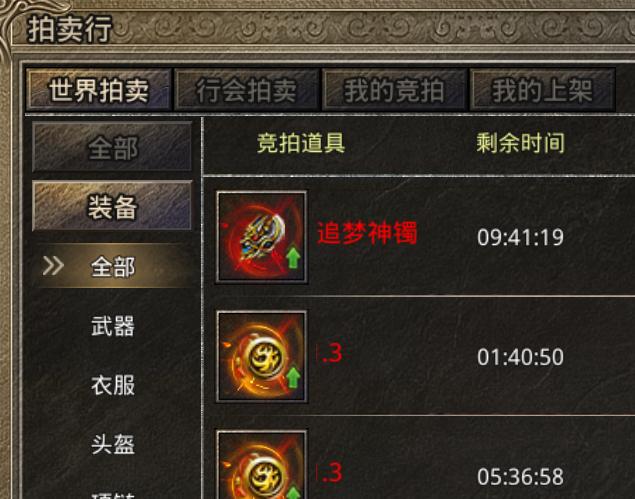Click the red 追梦神镯 item name
This screenshot has height=499, width=635.
click(367, 233)
